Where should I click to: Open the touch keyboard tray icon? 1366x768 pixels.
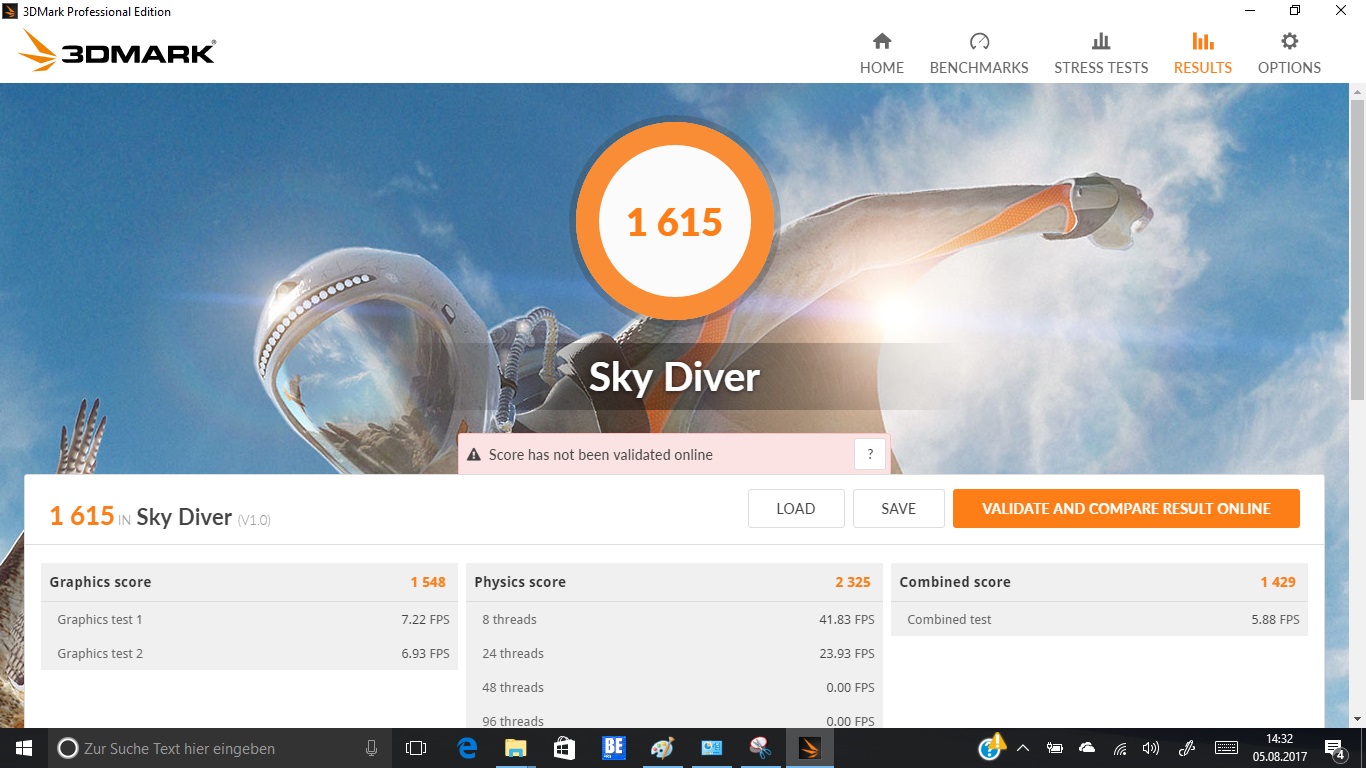pyautogui.click(x=1226, y=748)
